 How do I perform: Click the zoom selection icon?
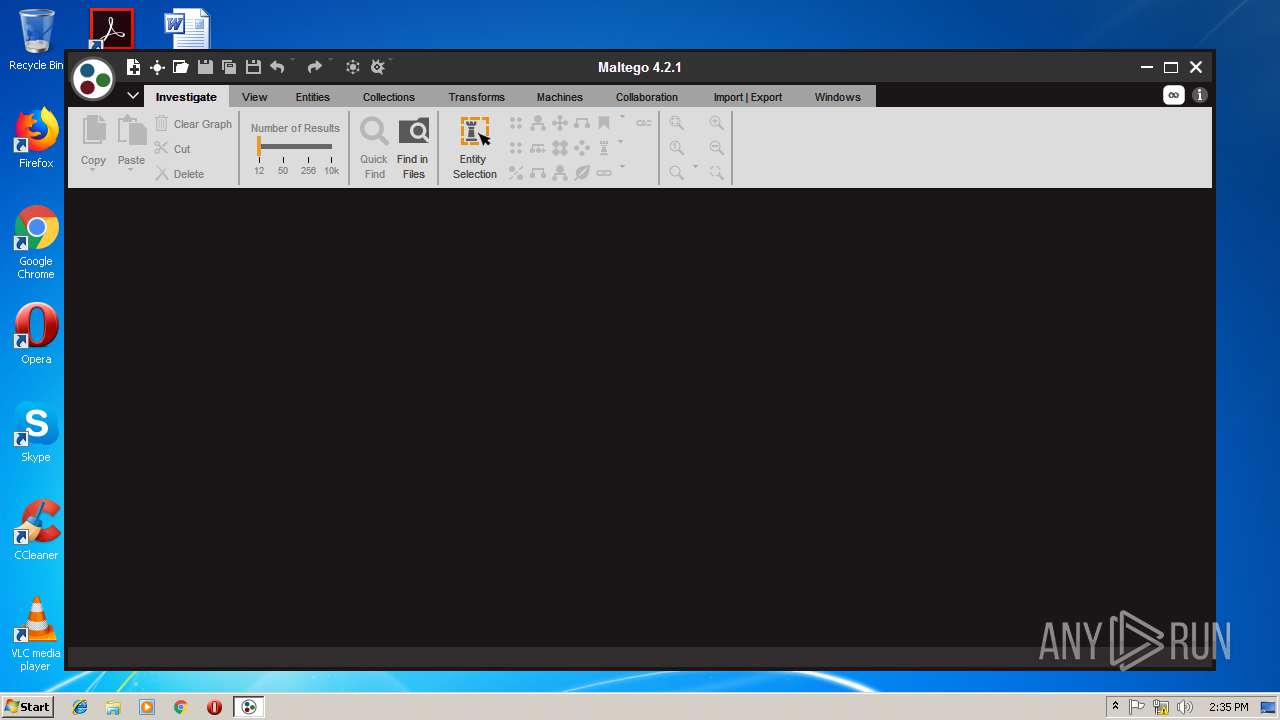pos(716,172)
